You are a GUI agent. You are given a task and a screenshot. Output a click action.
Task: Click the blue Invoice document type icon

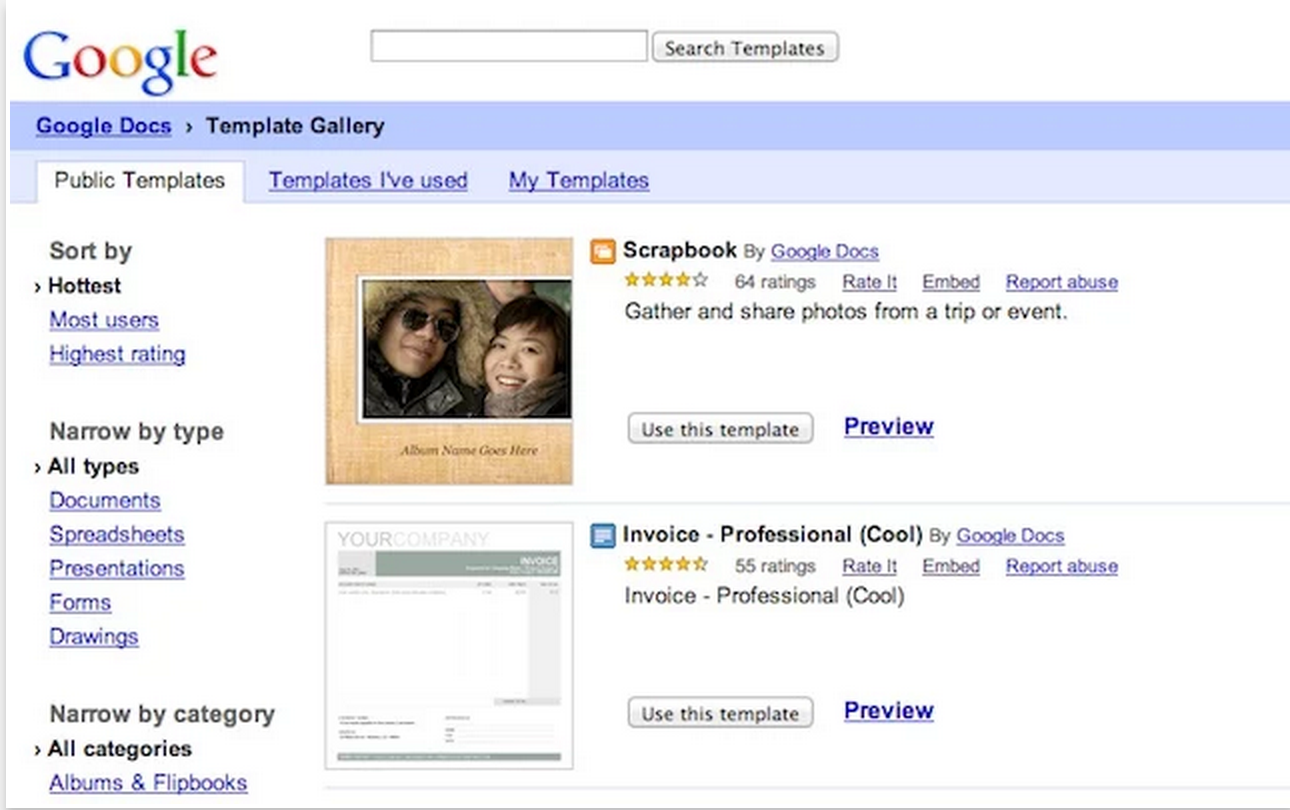coord(602,536)
